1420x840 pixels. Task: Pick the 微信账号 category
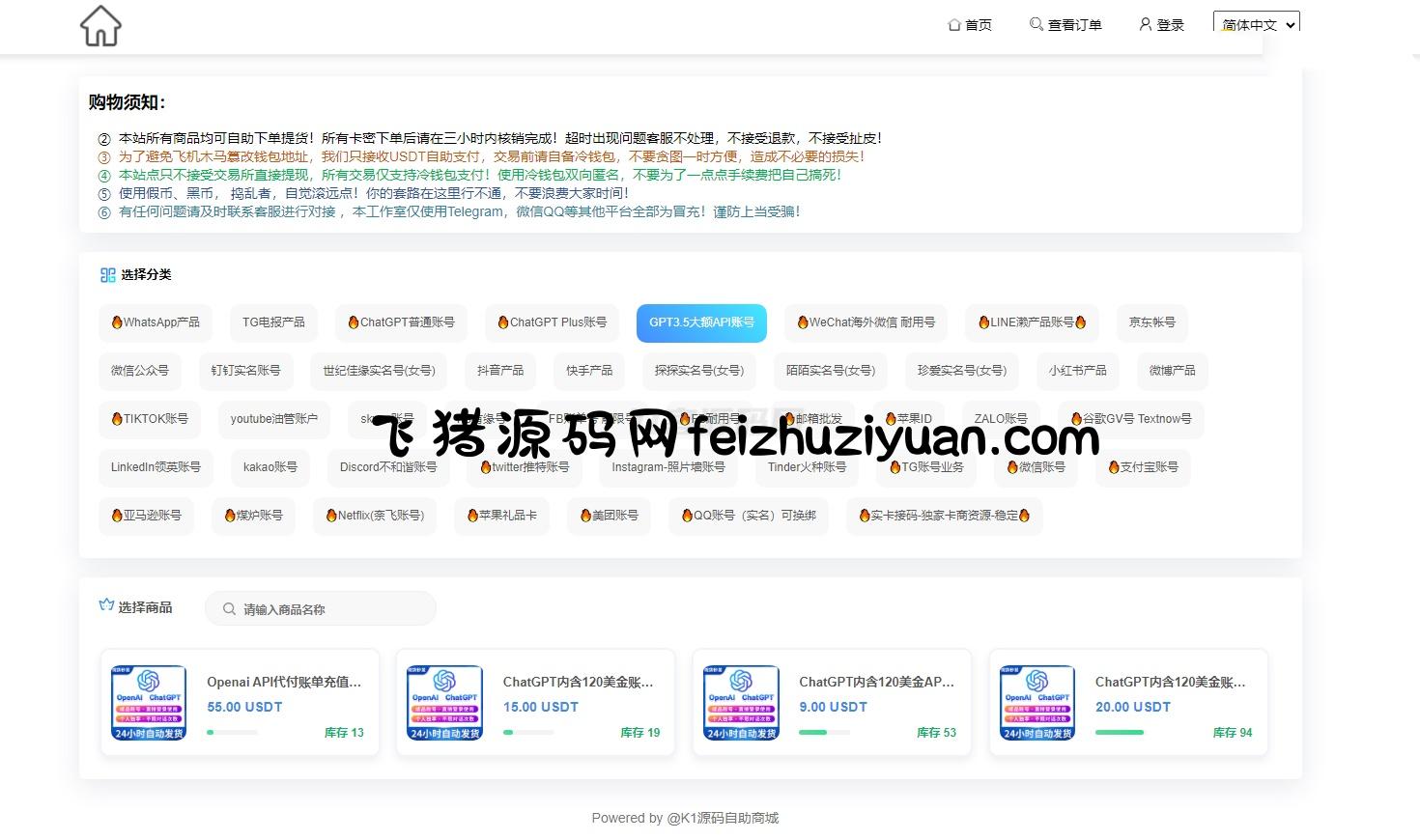click(x=1036, y=467)
